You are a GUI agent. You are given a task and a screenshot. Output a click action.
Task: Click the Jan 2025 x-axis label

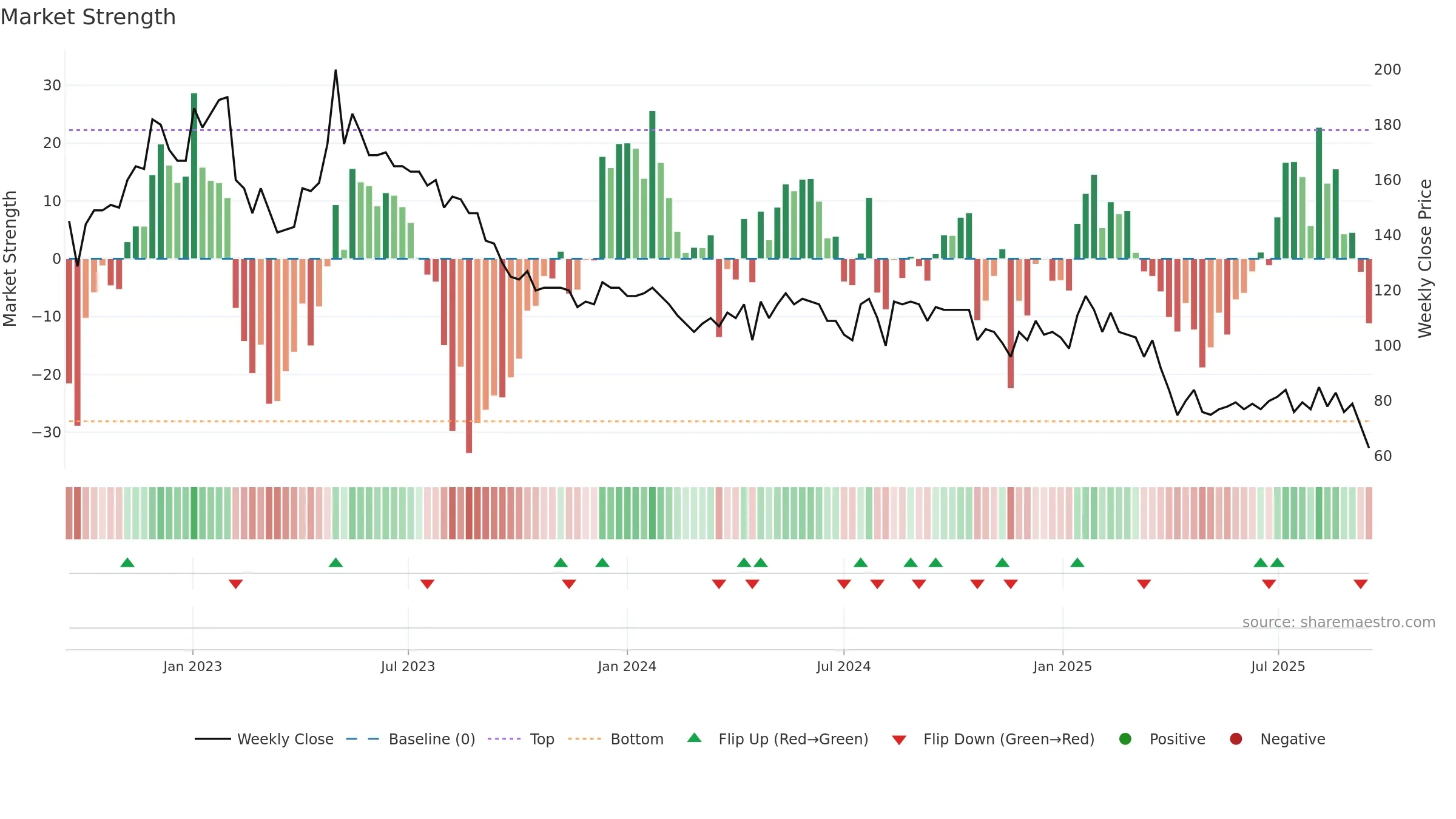tap(1062, 667)
